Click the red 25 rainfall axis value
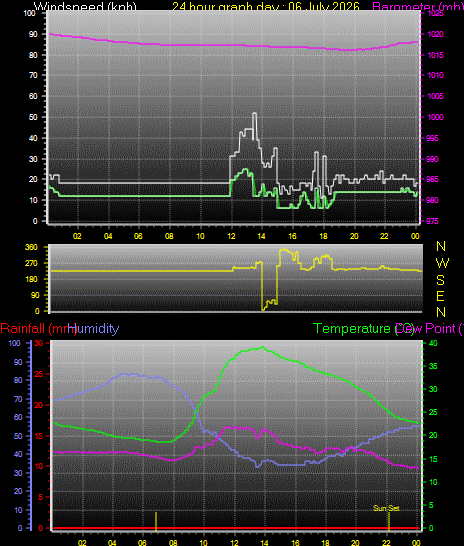This screenshot has width=464, height=546. click(39, 374)
